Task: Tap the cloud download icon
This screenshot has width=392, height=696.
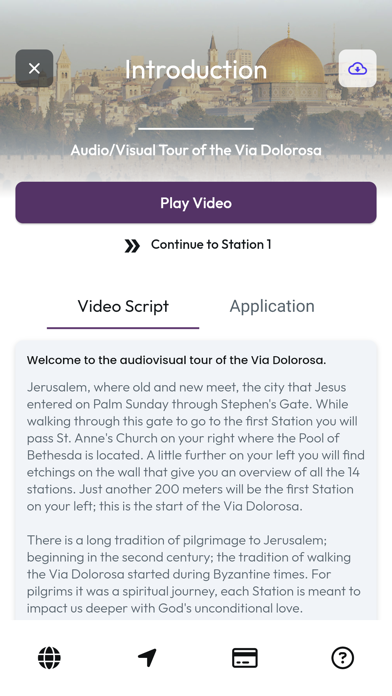Action: pyautogui.click(x=357, y=68)
